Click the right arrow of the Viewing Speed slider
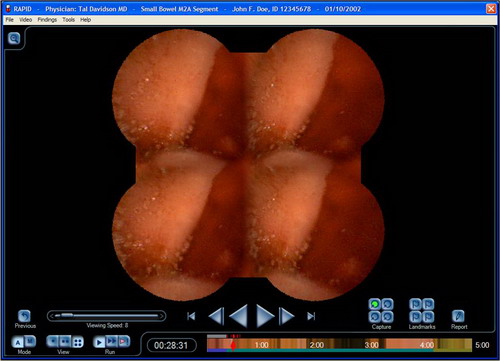 [x=161, y=316]
